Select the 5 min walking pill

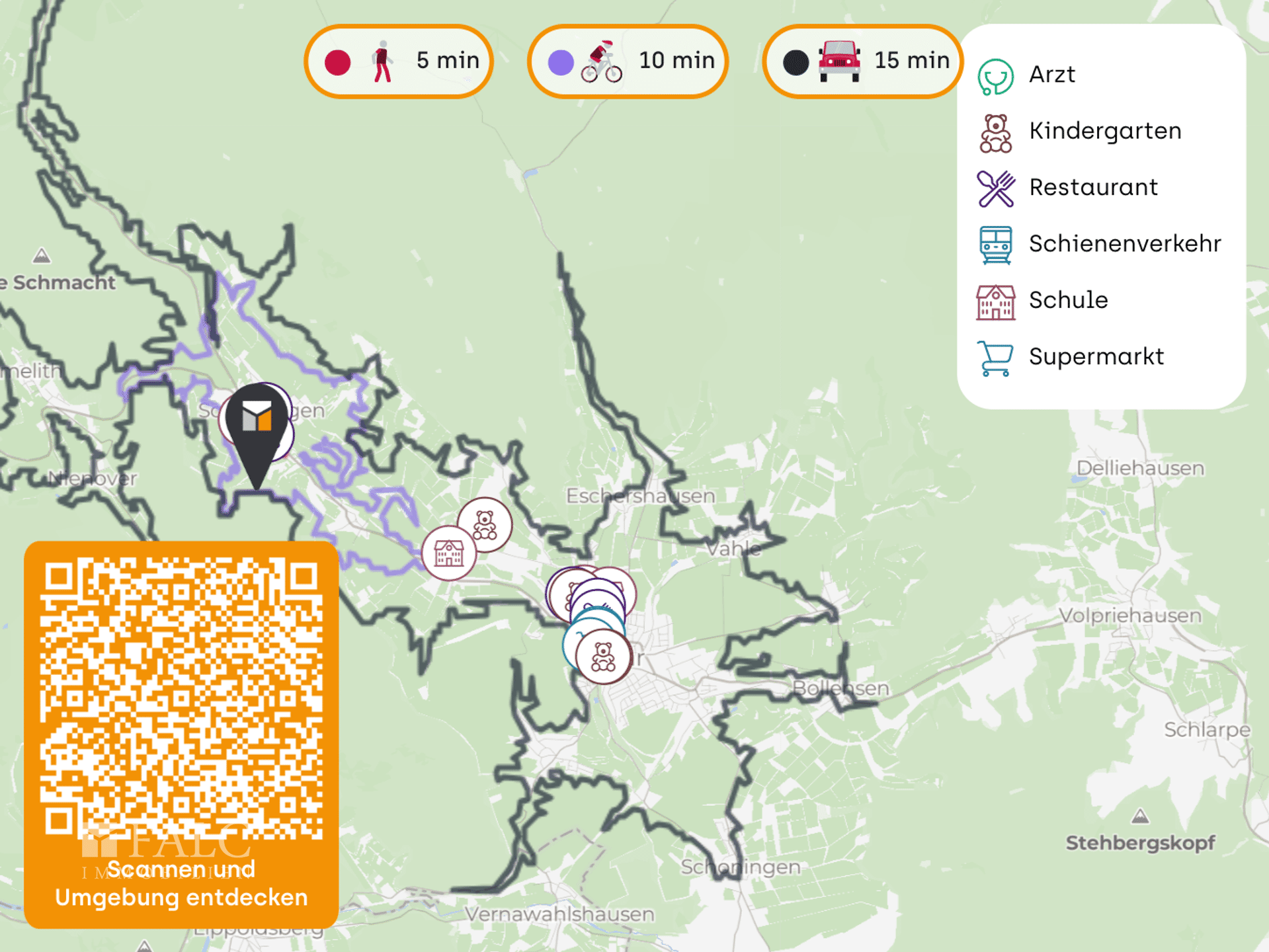click(399, 61)
